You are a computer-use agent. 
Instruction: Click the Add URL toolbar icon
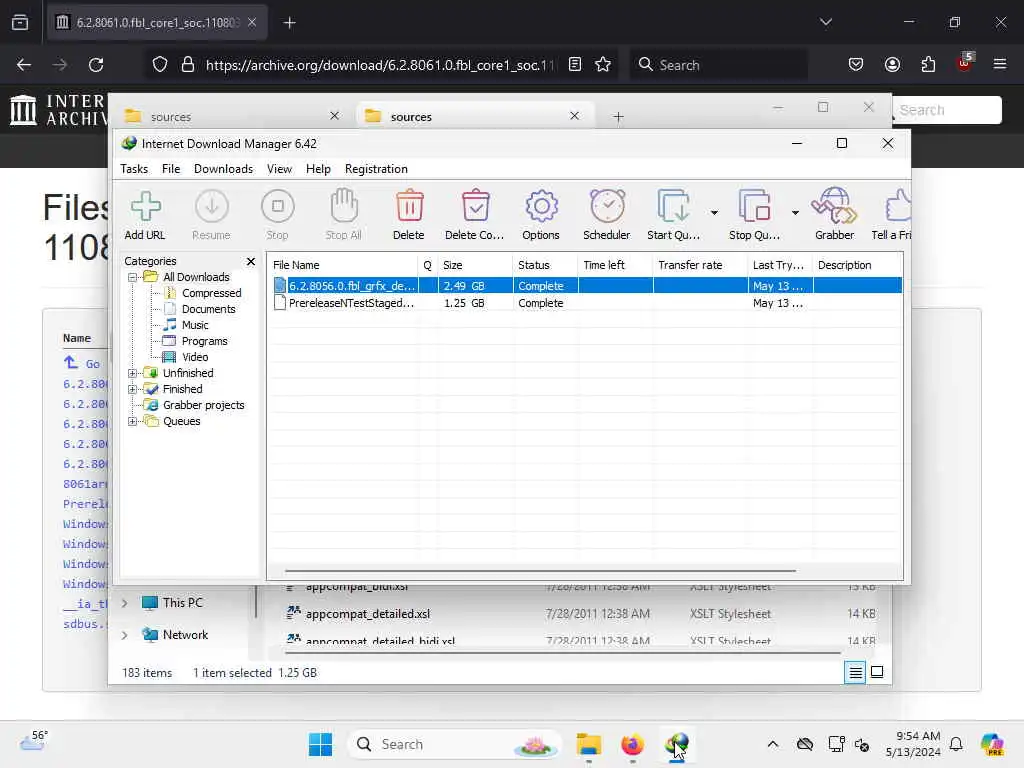coord(145,206)
